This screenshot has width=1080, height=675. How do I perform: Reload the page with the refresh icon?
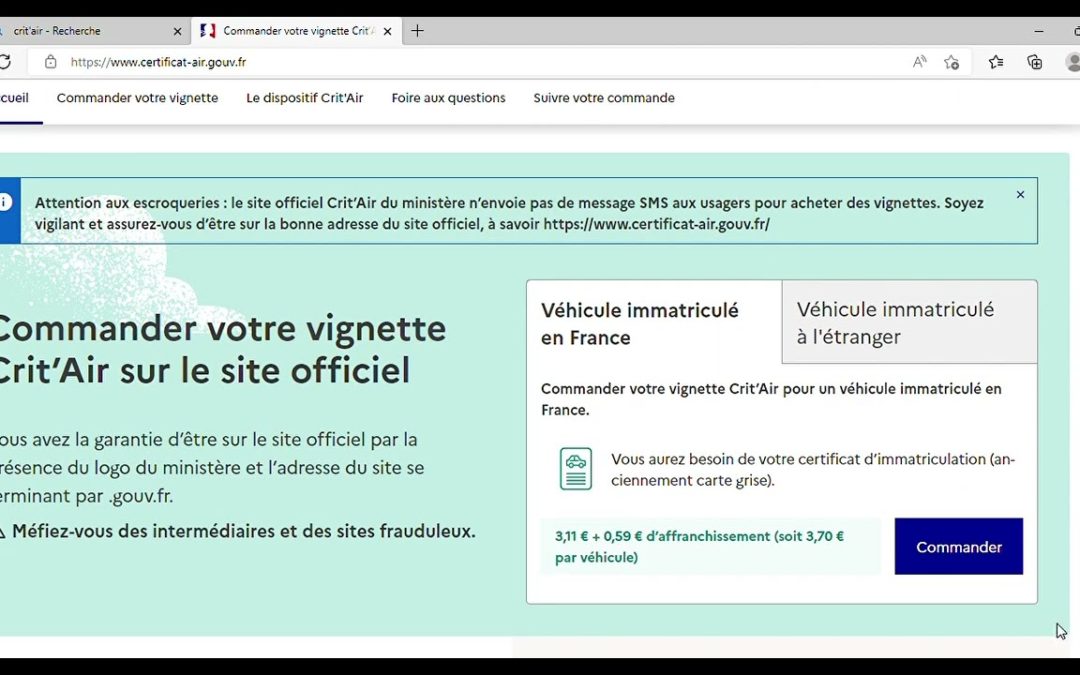[x=4, y=62]
